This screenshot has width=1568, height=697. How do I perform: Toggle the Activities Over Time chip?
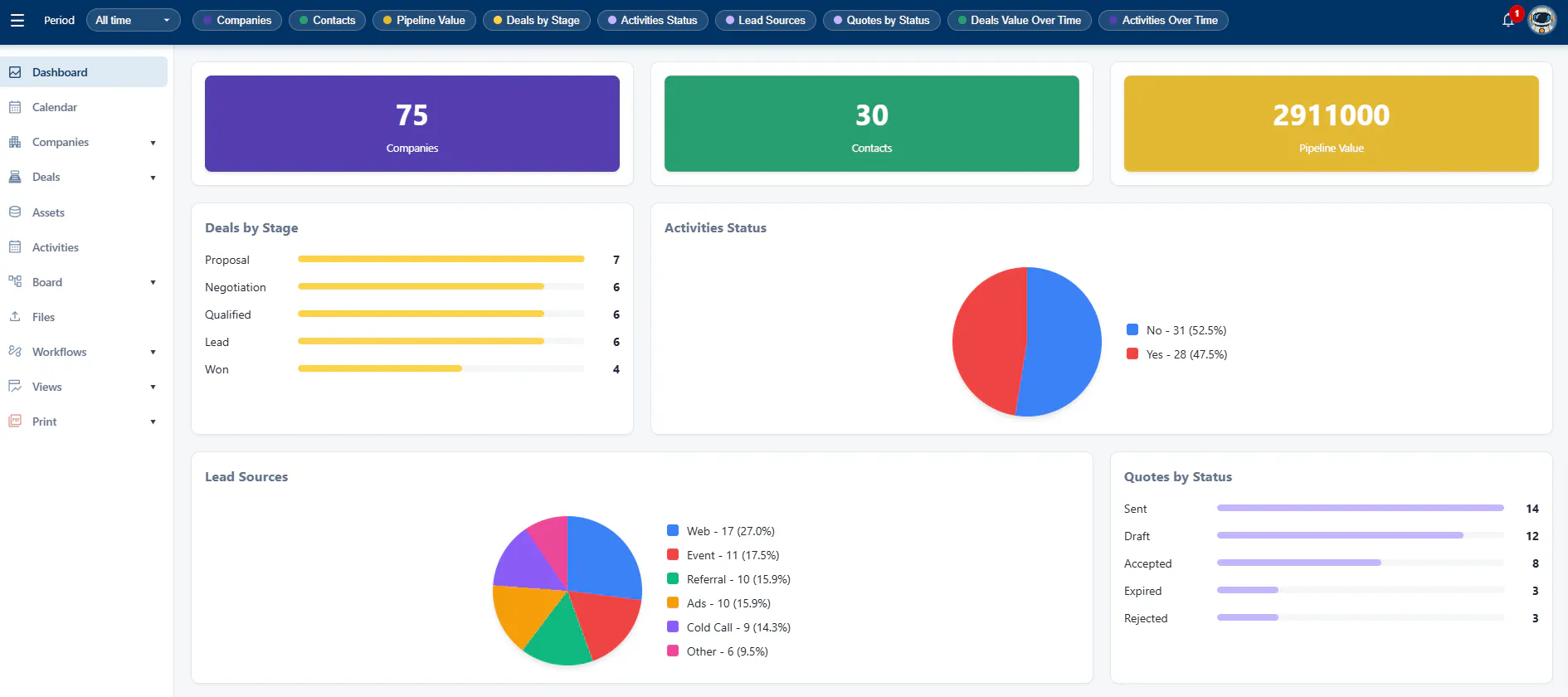(x=1163, y=20)
